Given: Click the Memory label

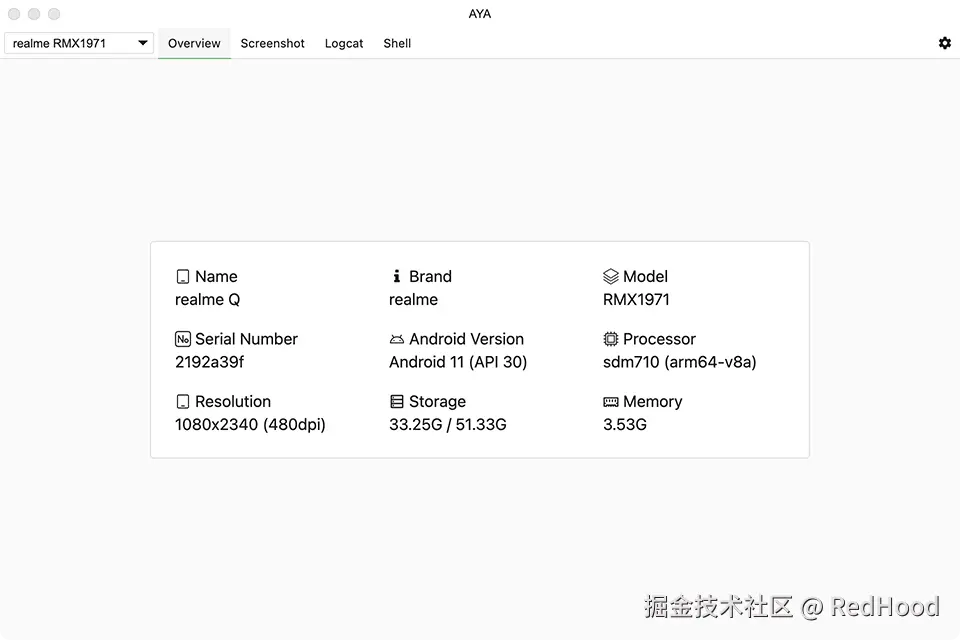Looking at the screenshot, I should 653,401.
